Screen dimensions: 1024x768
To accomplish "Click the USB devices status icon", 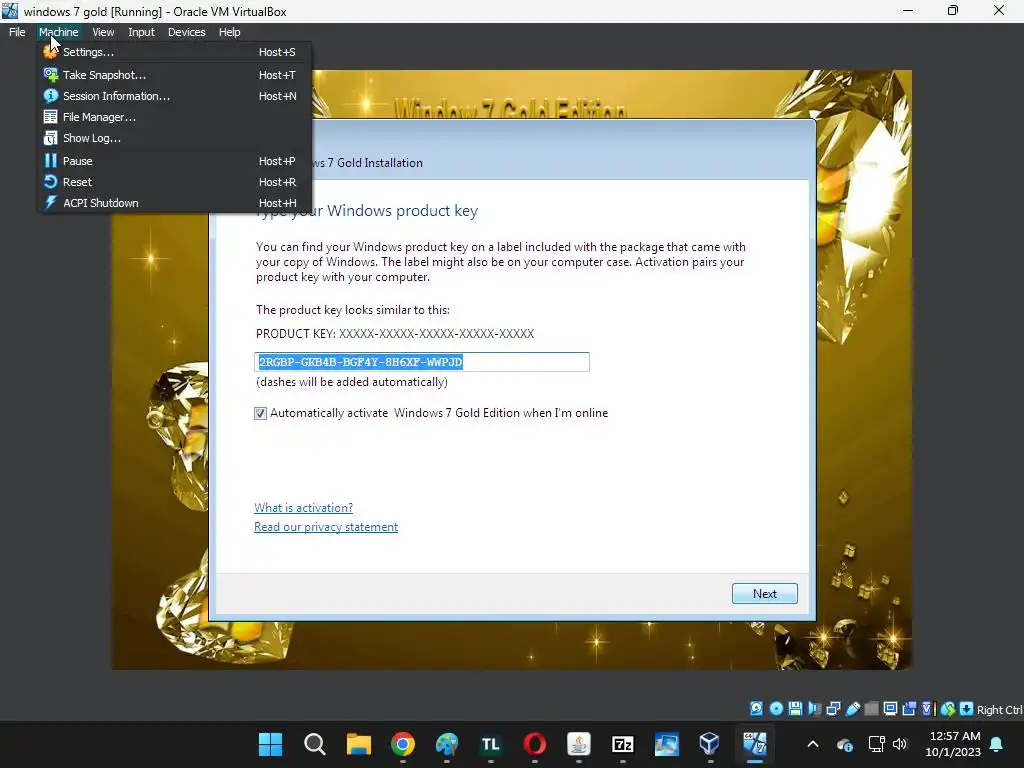I will tap(852, 709).
